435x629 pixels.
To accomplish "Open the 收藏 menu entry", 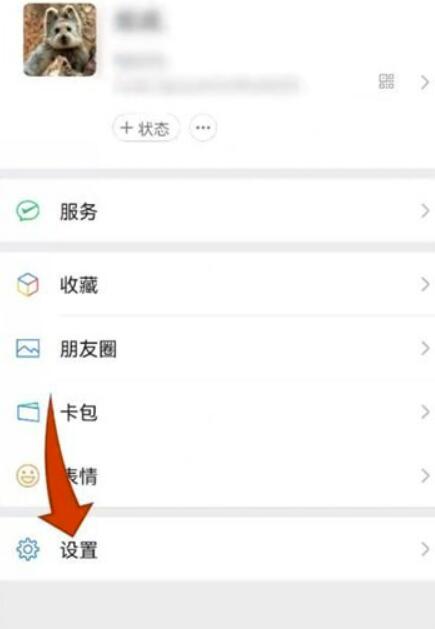I will click(218, 284).
